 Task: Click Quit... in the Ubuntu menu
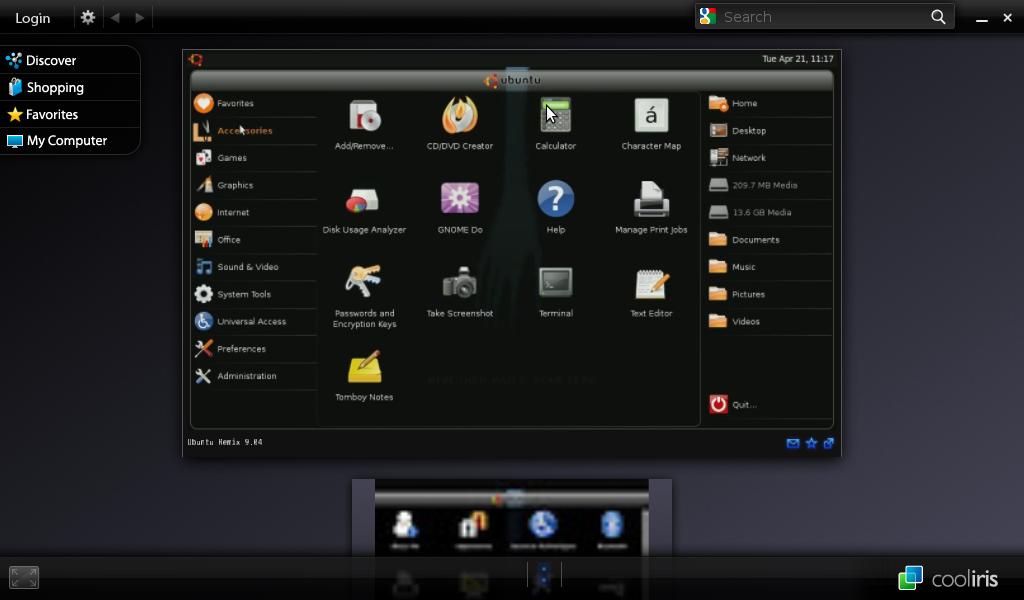pyautogui.click(x=733, y=405)
